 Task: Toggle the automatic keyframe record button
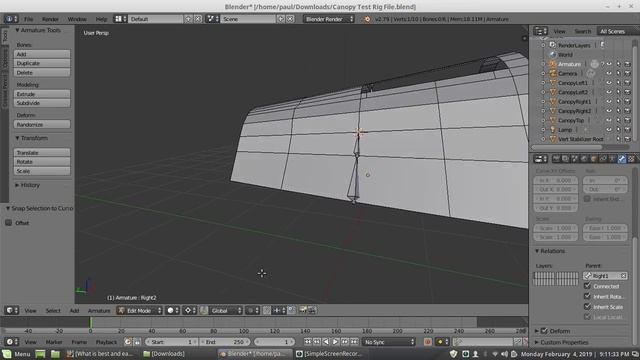click(428, 342)
